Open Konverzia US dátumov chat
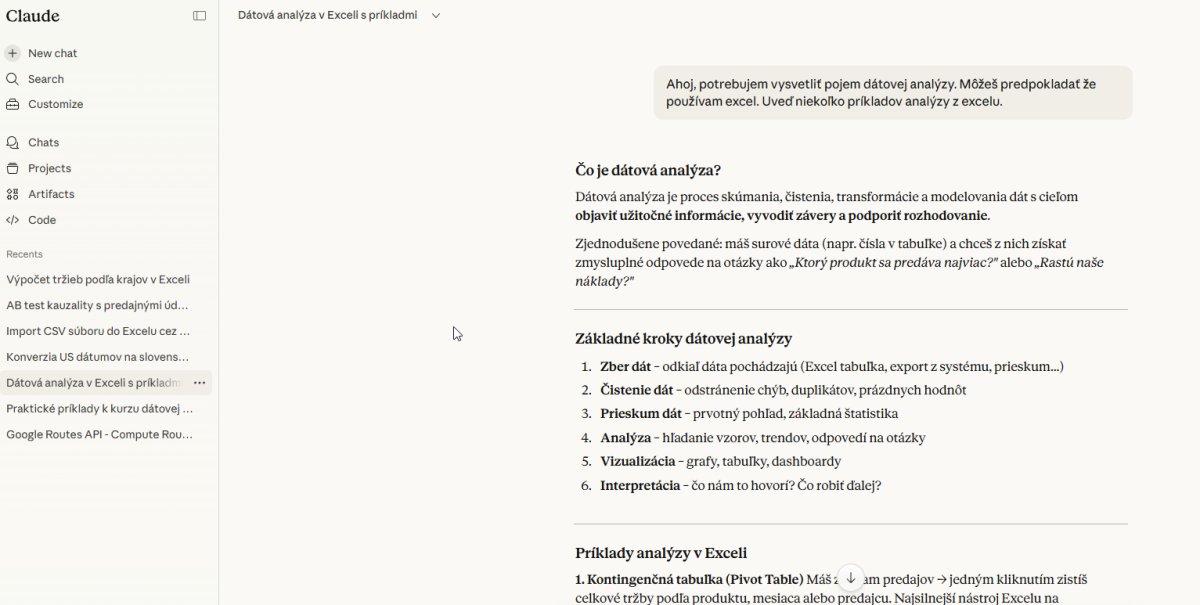This screenshot has height=605, width=1200. point(98,357)
